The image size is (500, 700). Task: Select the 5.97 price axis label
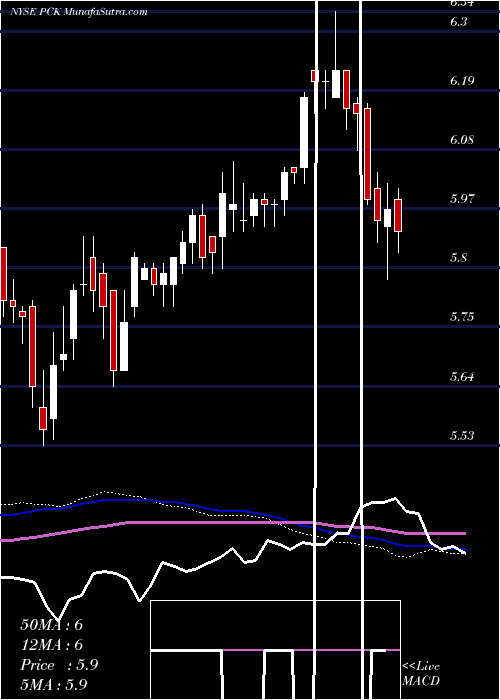(x=462, y=198)
